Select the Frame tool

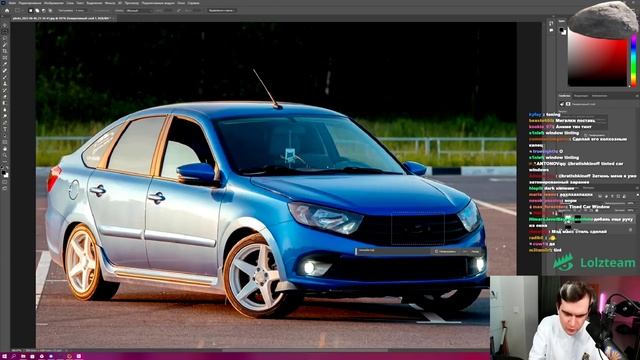point(5,58)
